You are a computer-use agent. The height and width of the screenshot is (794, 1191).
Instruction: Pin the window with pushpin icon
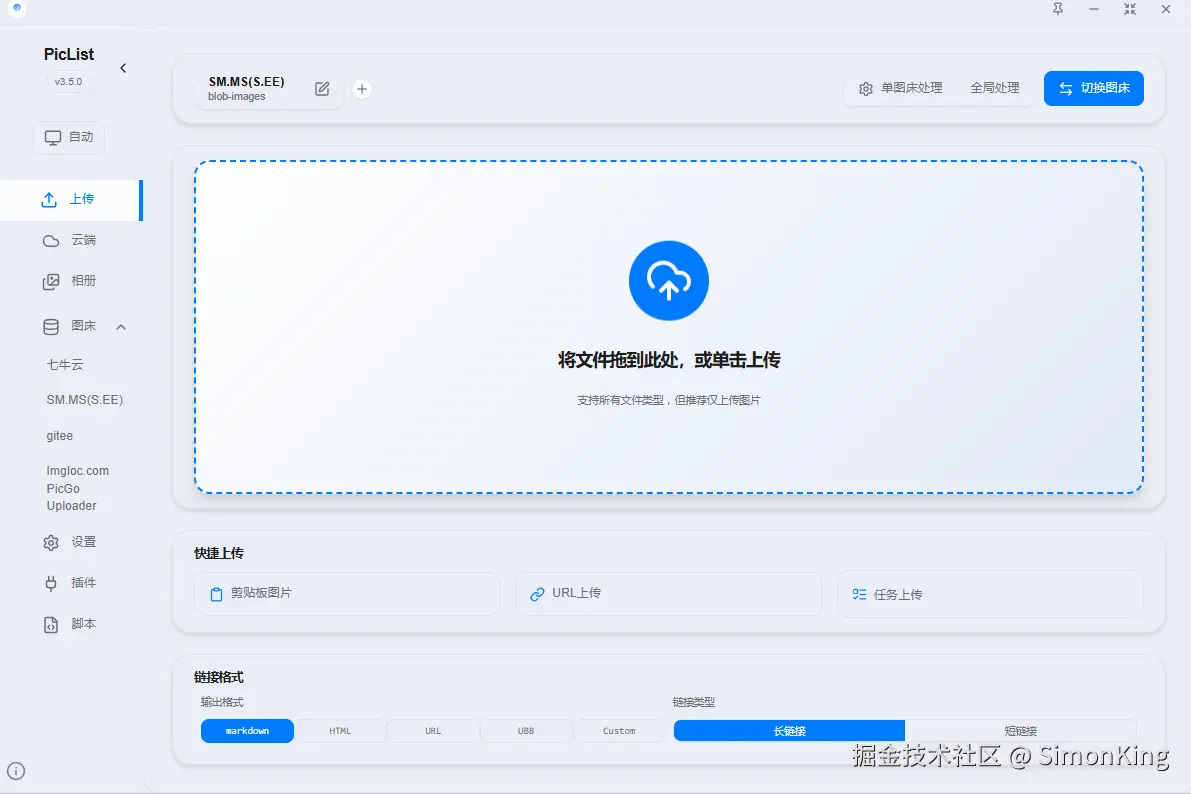[x=1057, y=9]
